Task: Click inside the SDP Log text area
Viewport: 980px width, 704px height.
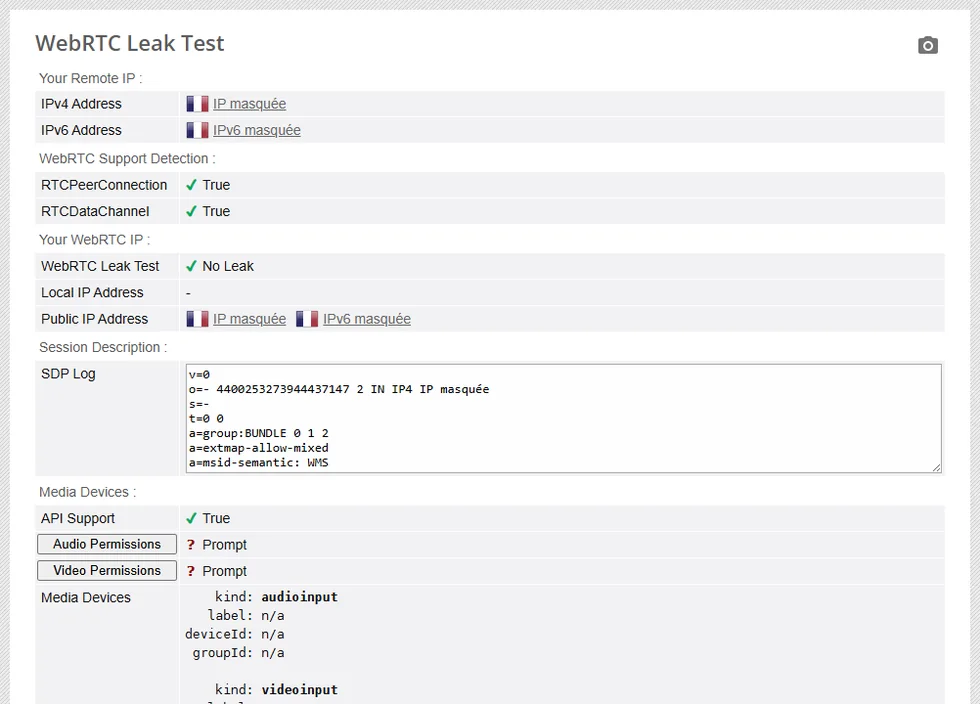Action: [x=563, y=418]
